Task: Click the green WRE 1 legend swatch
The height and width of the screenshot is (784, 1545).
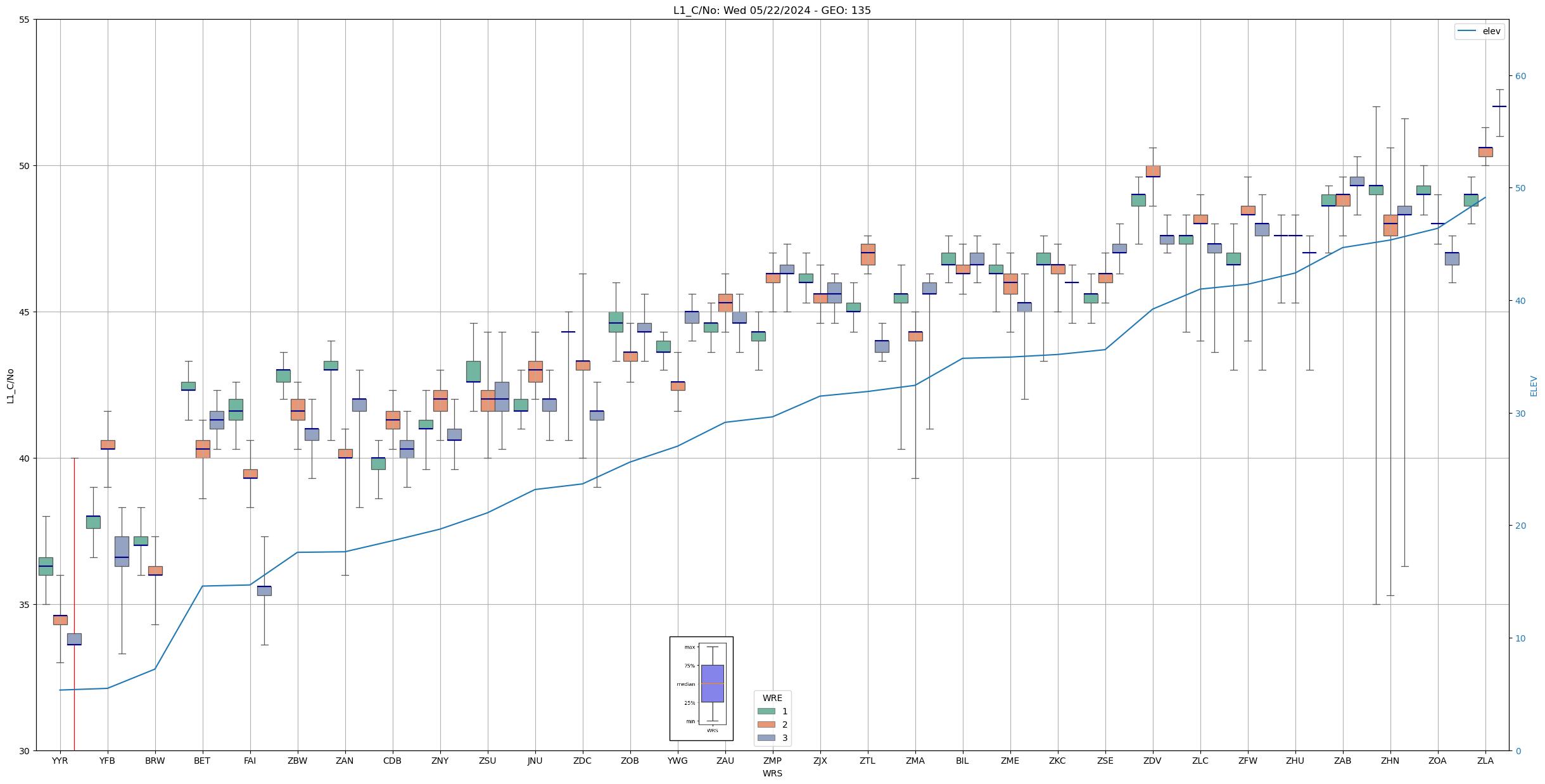Action: (766, 711)
